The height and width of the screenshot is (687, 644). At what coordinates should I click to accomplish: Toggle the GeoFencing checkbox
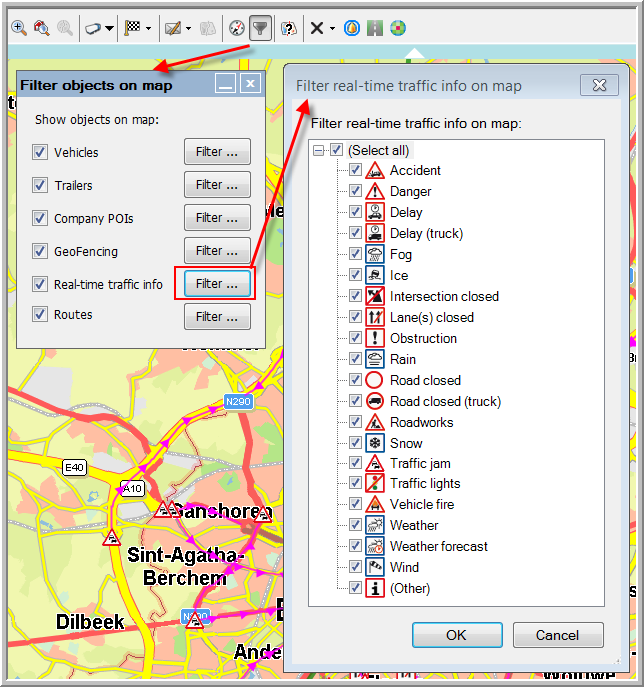pos(40,251)
